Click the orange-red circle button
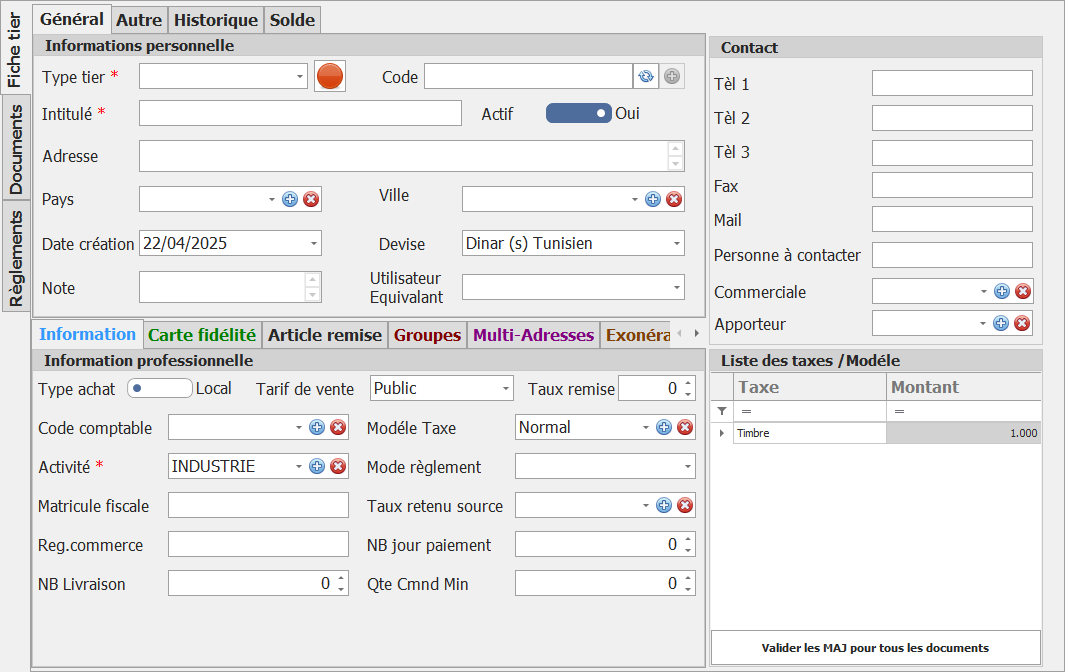Viewport: 1065px width, 672px height. click(x=330, y=76)
